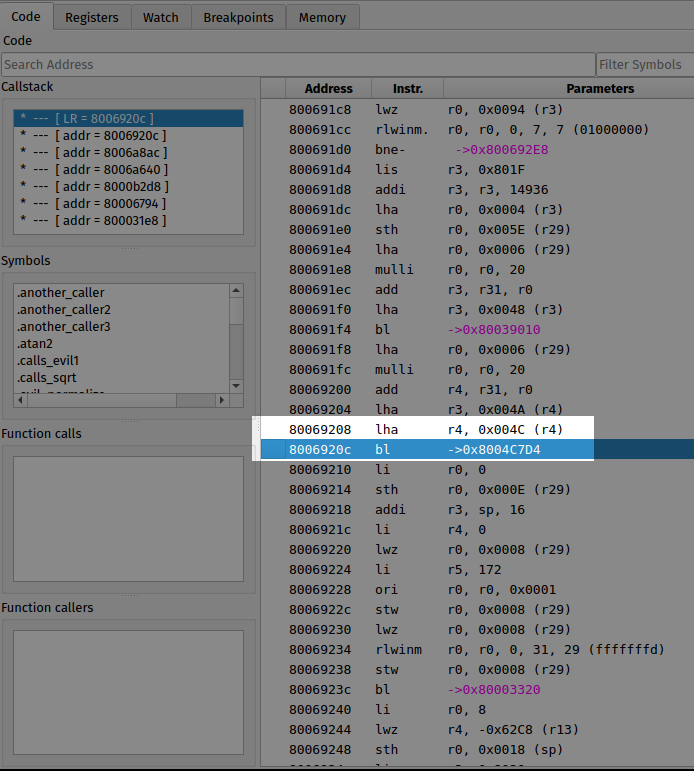Click the Function callers list box

128,692
